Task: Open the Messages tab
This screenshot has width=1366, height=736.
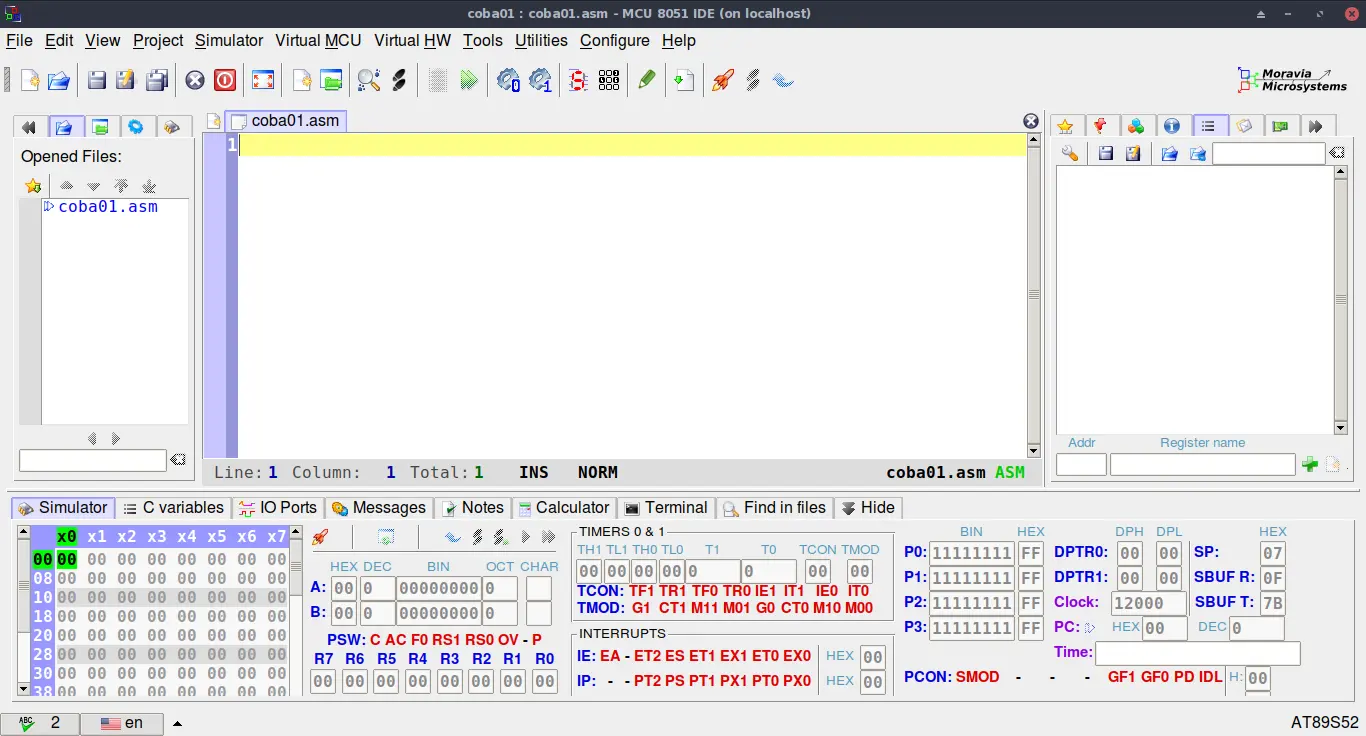Action: pyautogui.click(x=379, y=508)
